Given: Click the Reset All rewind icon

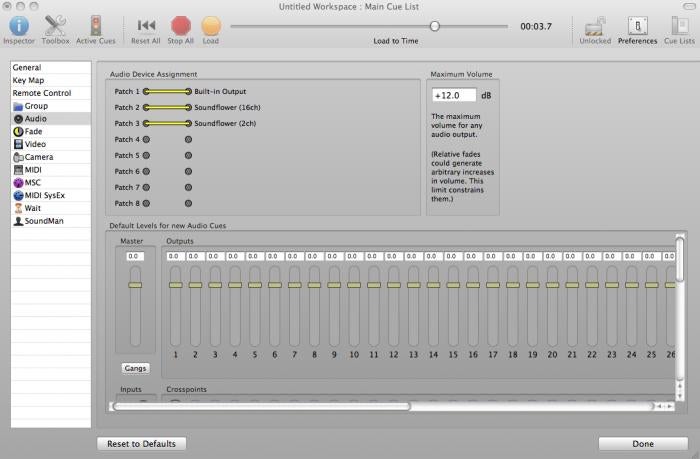Looking at the screenshot, I should (x=146, y=25).
